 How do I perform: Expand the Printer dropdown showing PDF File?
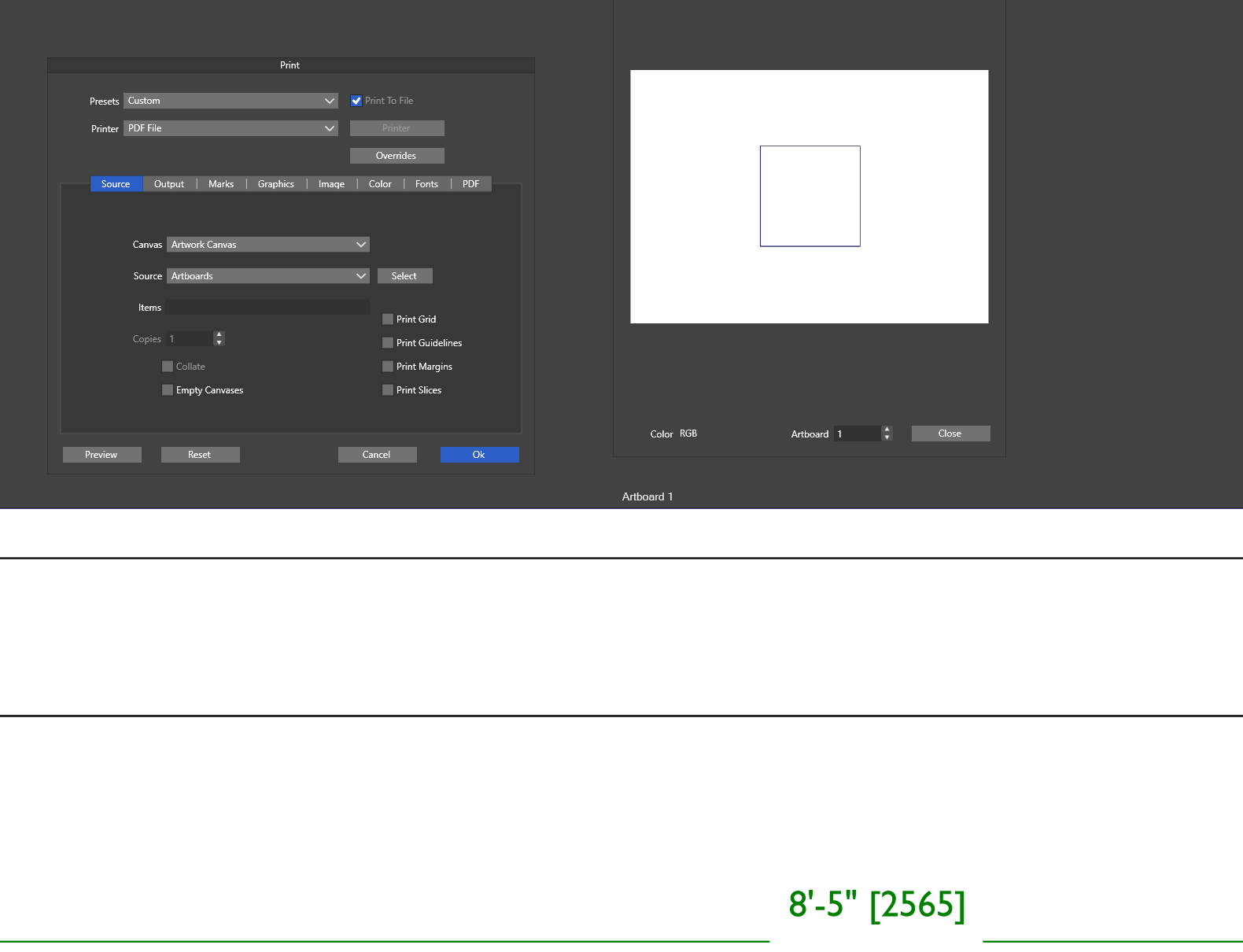(x=231, y=128)
